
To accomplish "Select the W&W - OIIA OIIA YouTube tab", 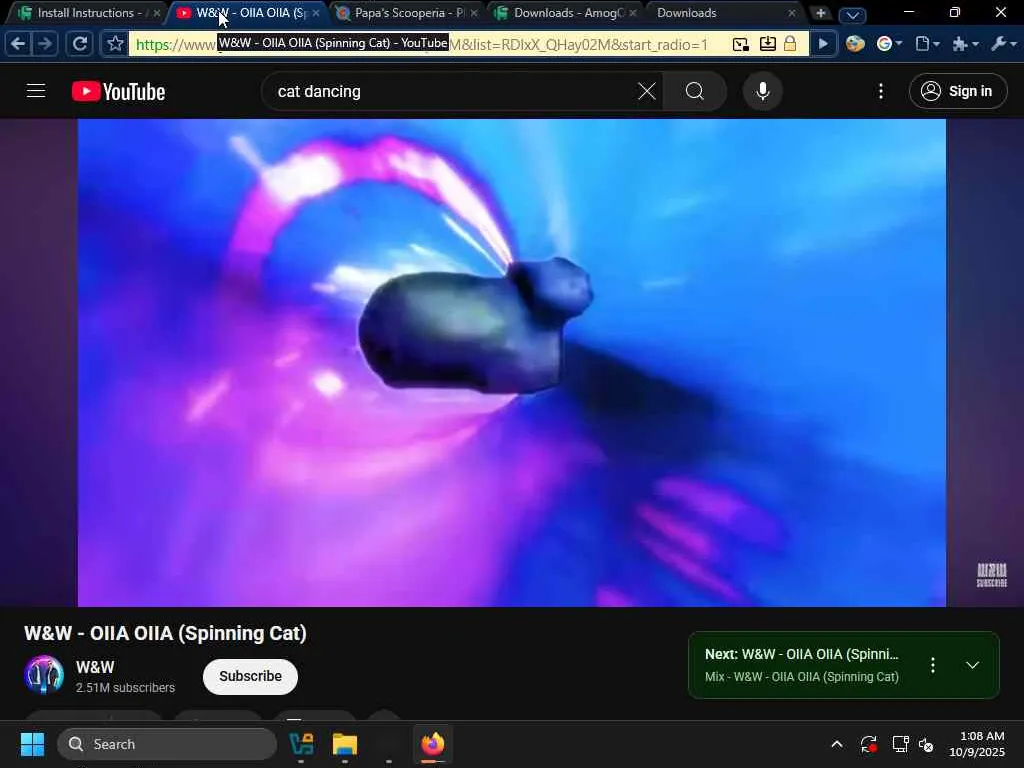I will pos(250,13).
